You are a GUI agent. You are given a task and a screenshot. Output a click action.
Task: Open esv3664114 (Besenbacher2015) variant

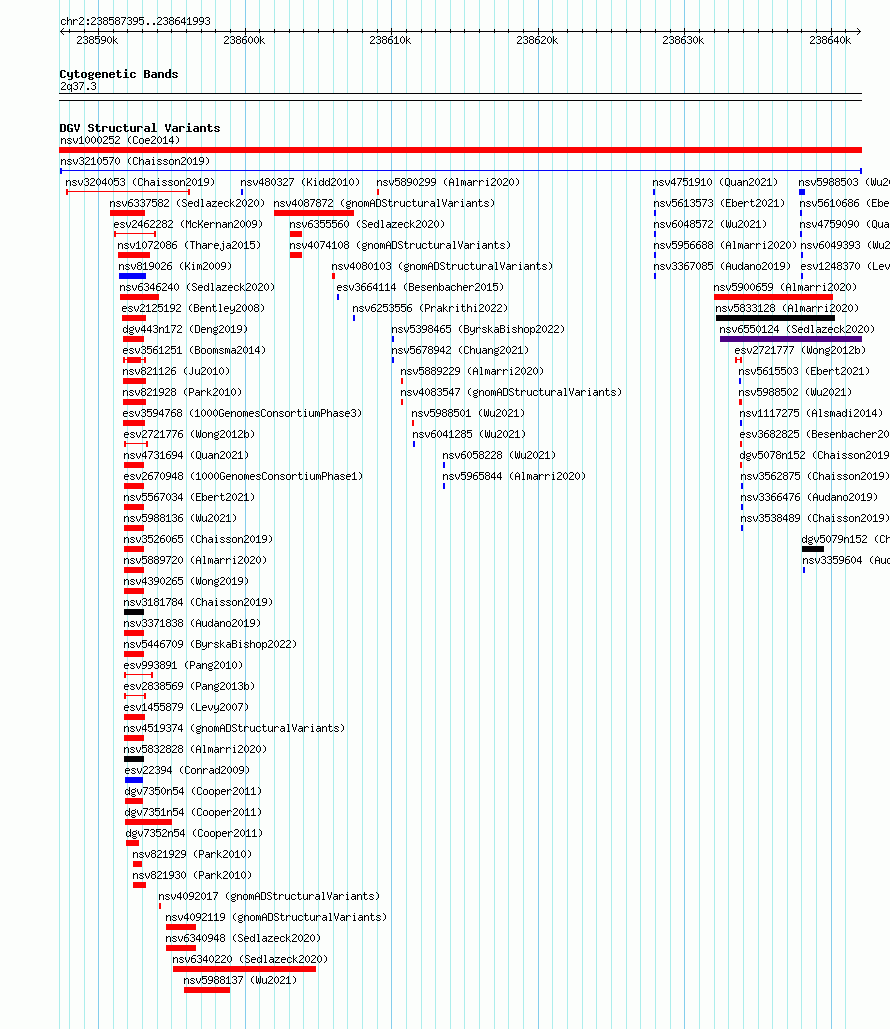click(x=420, y=287)
